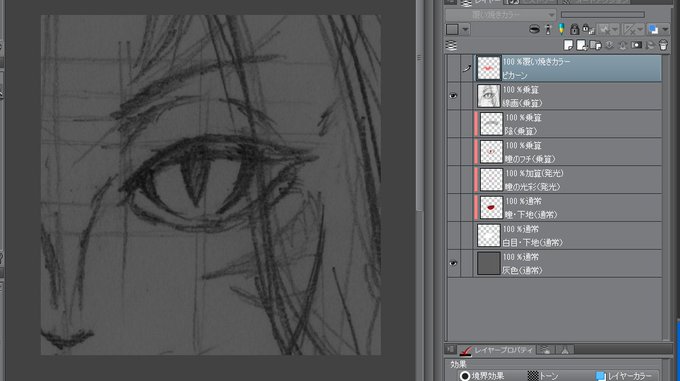Show the 陰(乗算) layer visibility box
Screen dimensions: 680x381
[453, 124]
